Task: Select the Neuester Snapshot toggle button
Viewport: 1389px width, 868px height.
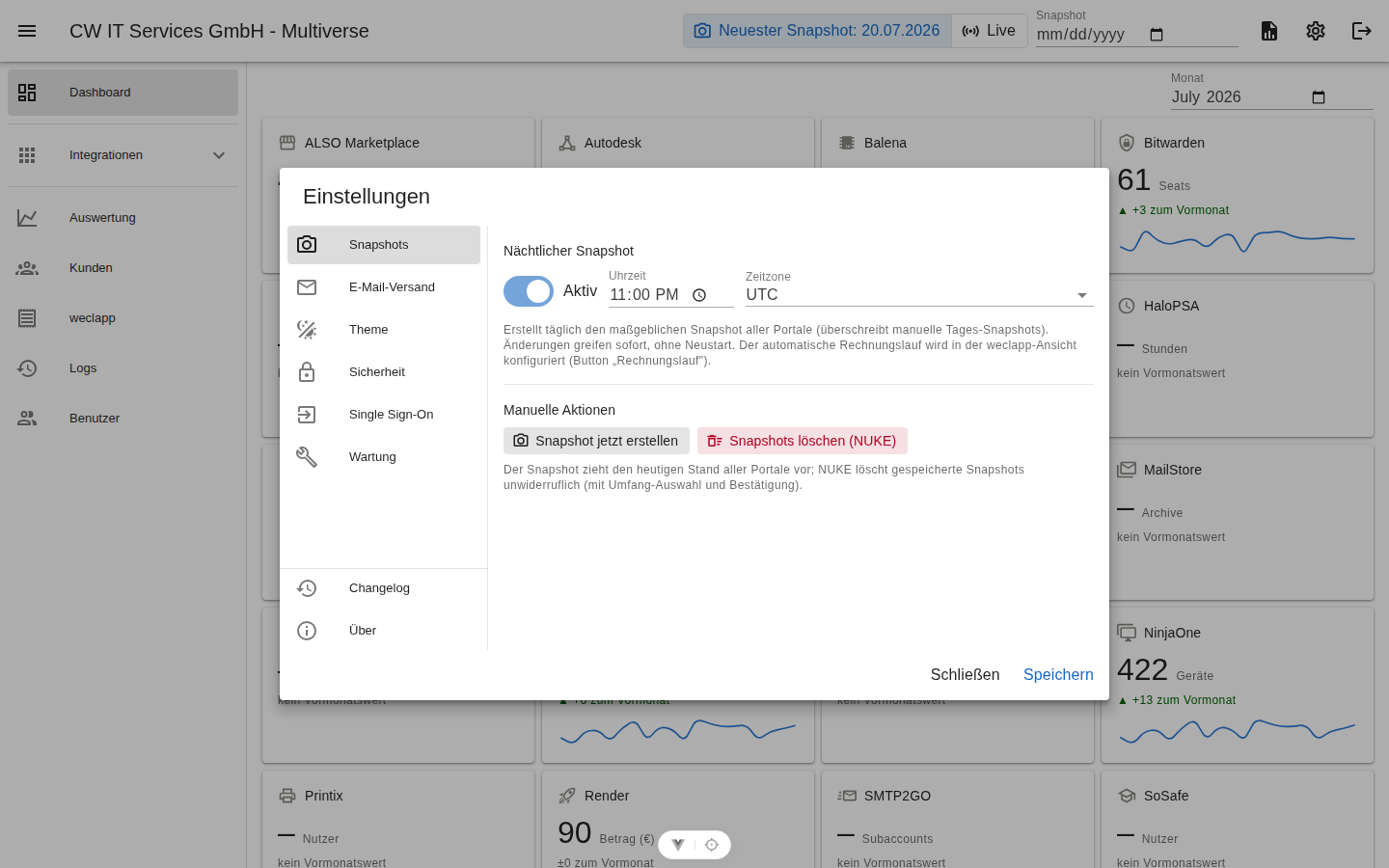Action: click(x=817, y=31)
